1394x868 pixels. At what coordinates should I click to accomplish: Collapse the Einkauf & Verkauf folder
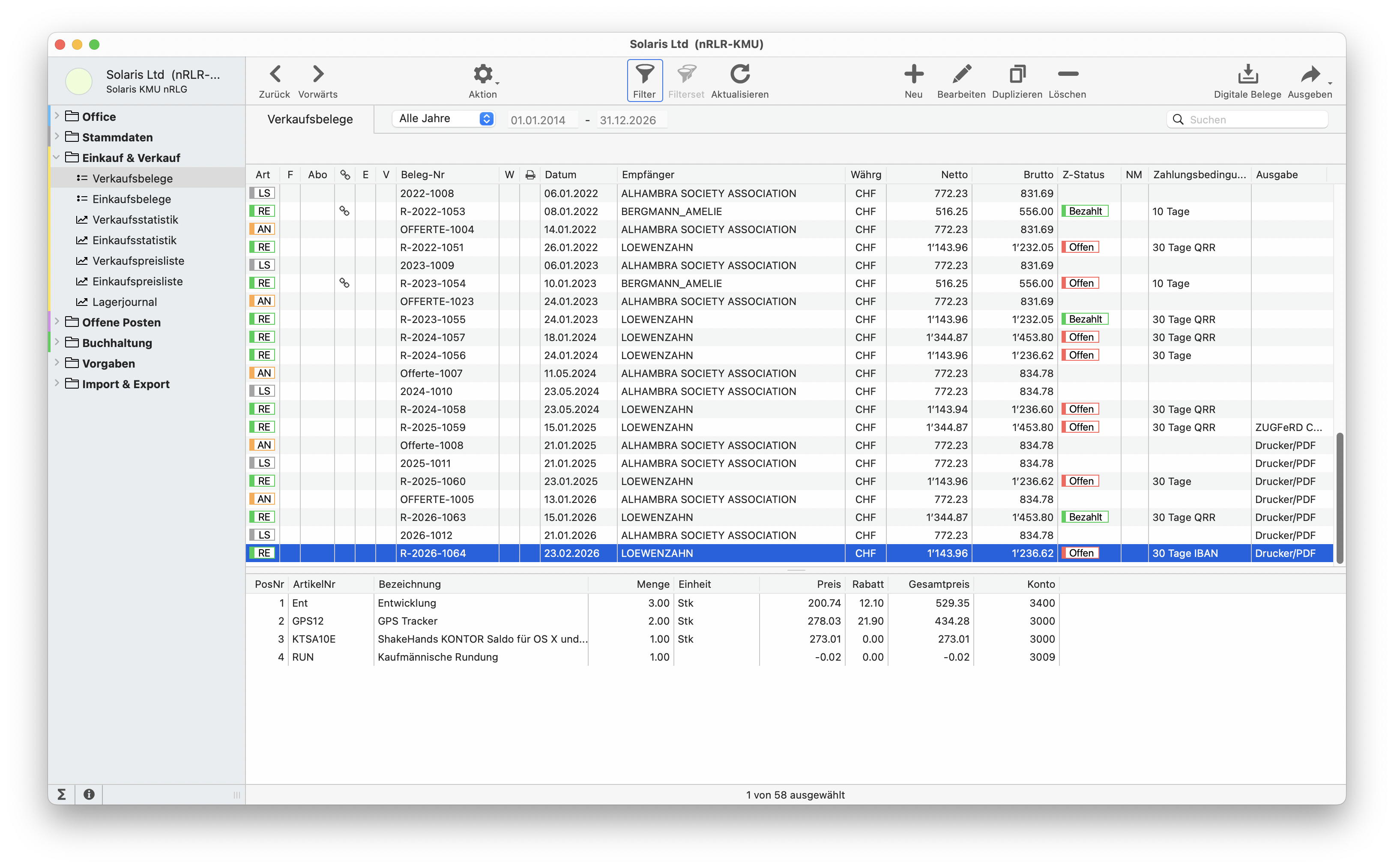pos(57,157)
